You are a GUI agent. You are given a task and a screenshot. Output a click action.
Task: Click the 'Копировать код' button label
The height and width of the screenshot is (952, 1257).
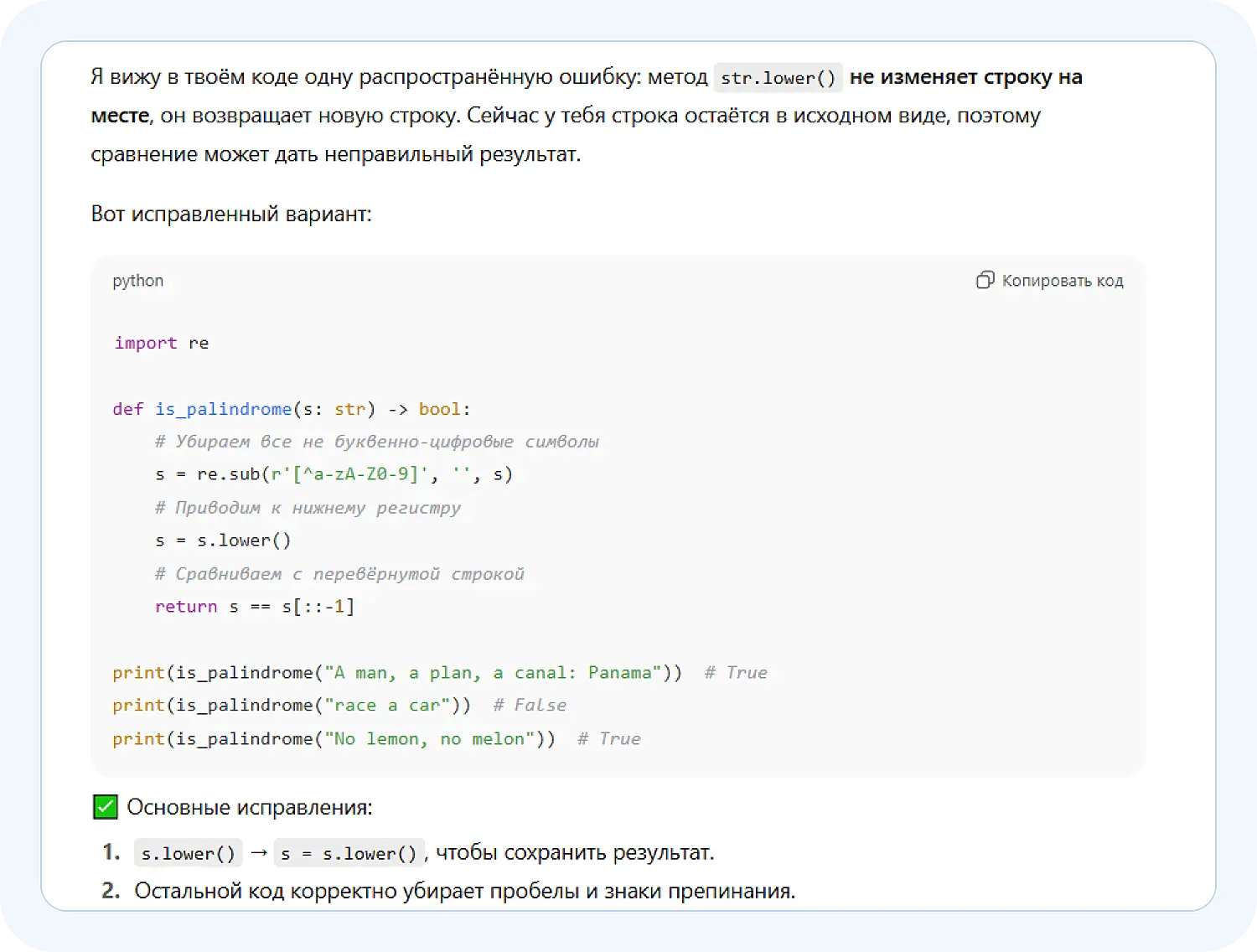coord(1063,281)
